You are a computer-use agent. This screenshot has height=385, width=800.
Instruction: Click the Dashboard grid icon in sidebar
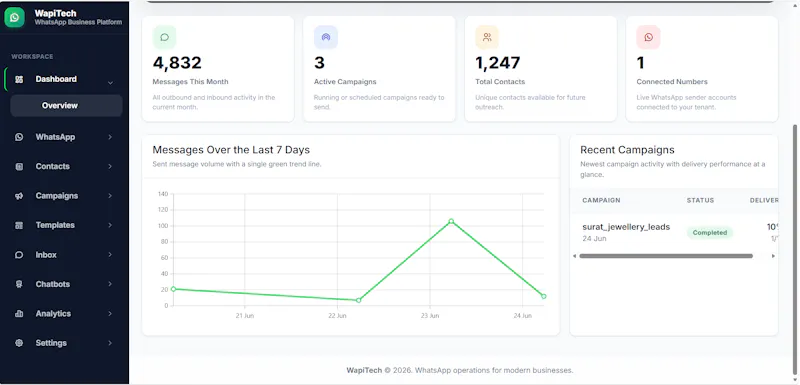19,79
